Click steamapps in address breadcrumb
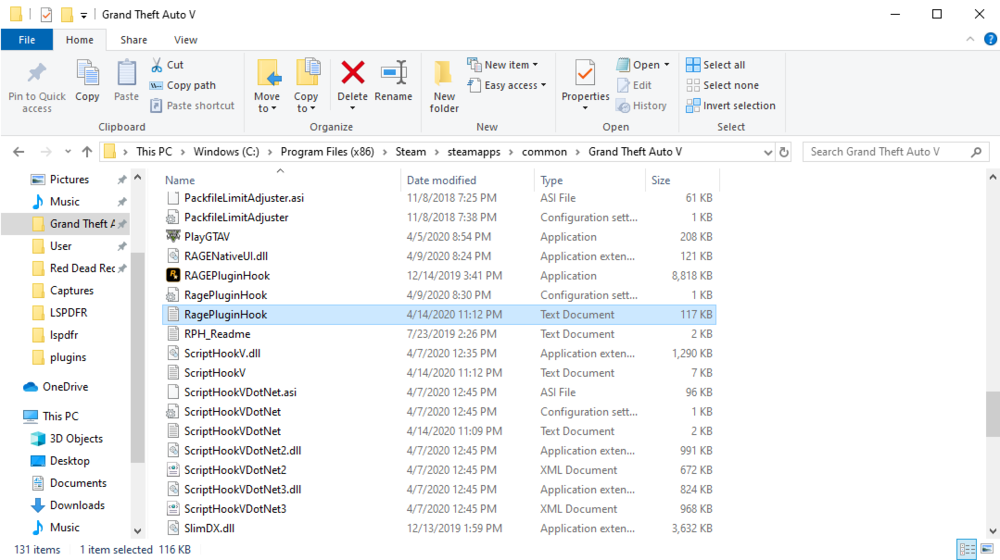1000x560 pixels. [x=474, y=152]
